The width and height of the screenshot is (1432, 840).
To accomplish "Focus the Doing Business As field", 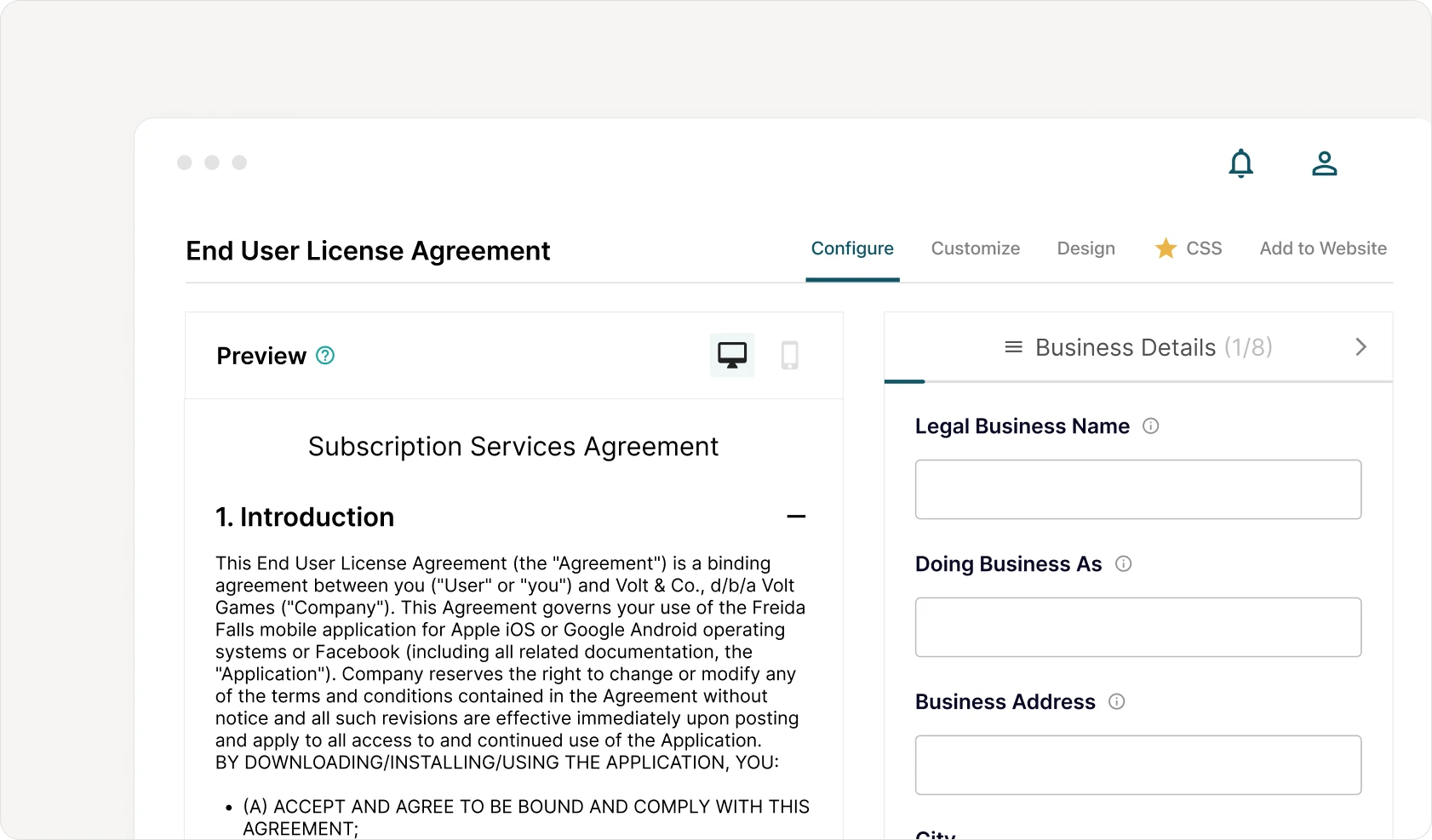I will click(x=1138, y=627).
